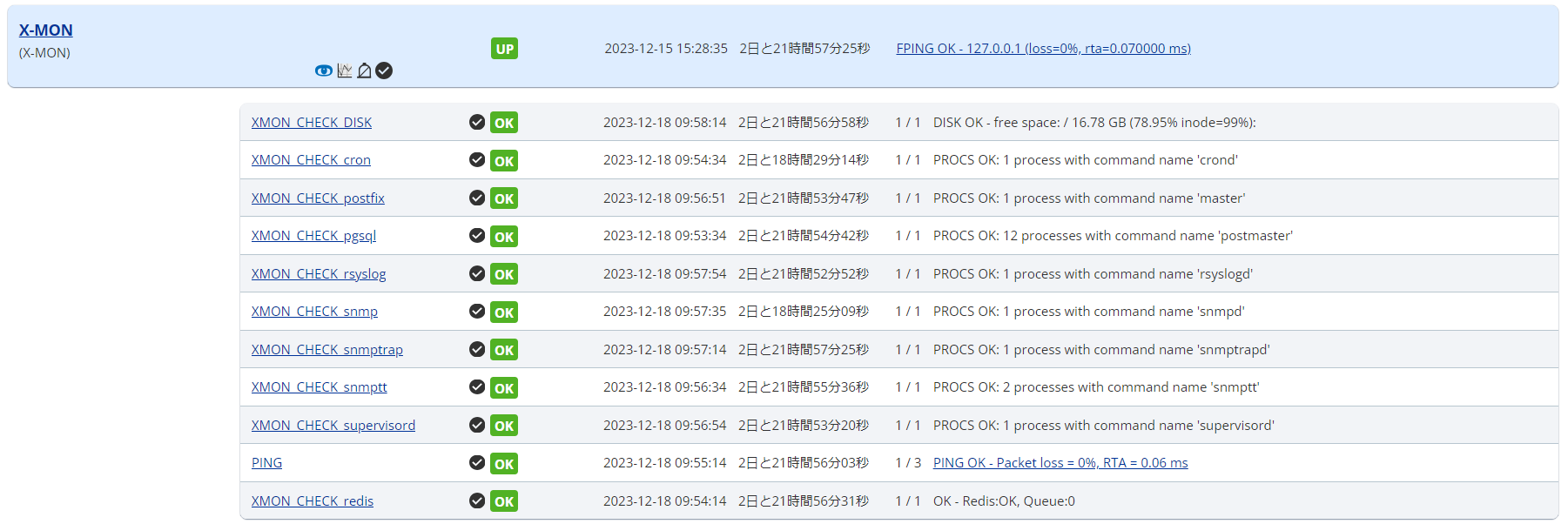Click the green UP status badge
The image size is (1568, 524).
[504, 49]
